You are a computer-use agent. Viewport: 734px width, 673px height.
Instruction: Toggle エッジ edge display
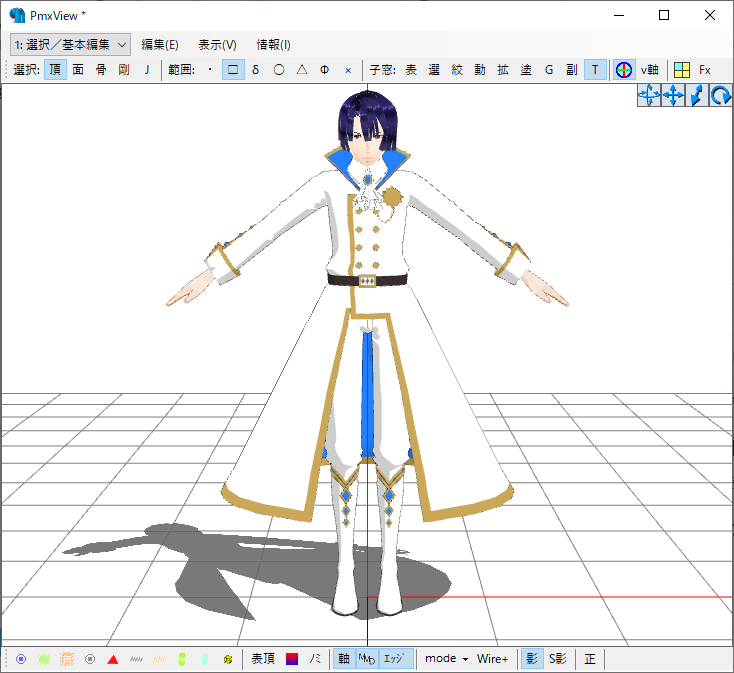[396, 659]
